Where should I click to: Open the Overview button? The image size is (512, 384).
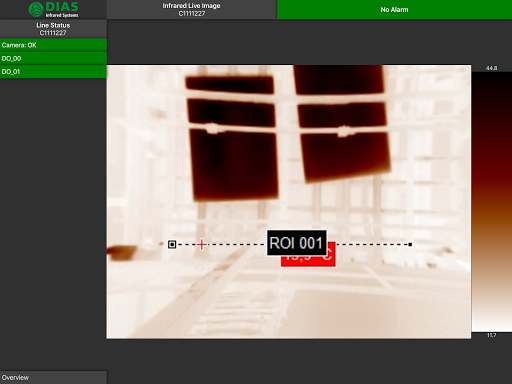pos(53,377)
